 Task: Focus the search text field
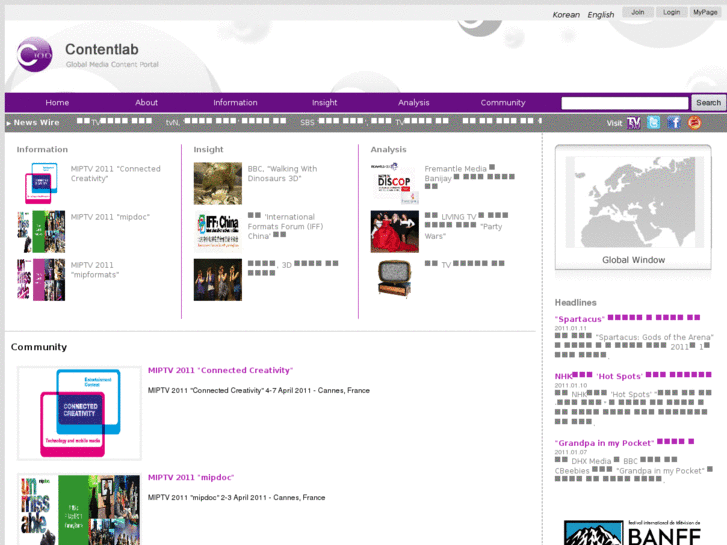625,103
